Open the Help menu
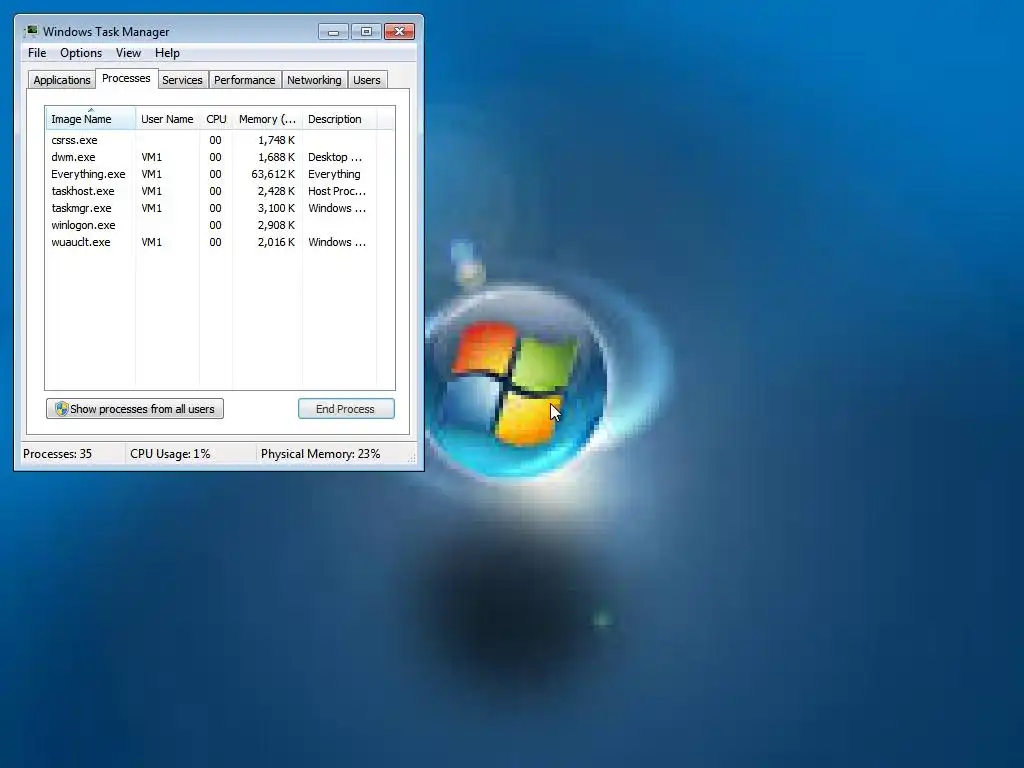The width and height of the screenshot is (1024, 768). [167, 53]
